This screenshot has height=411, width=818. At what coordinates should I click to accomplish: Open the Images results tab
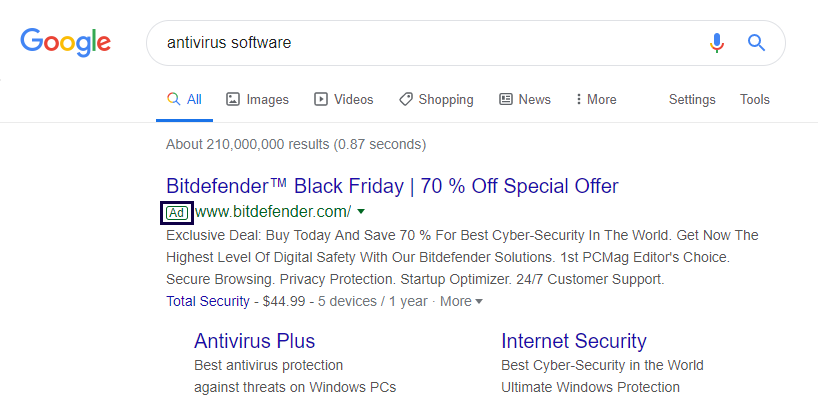pyautogui.click(x=257, y=99)
